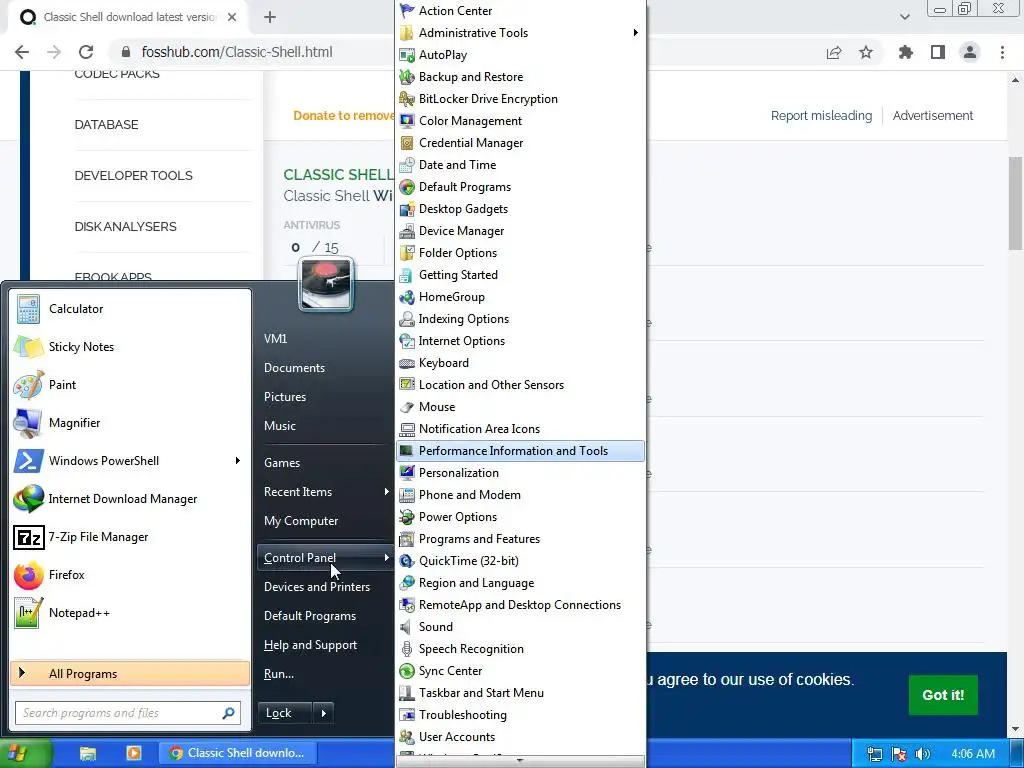Click the Lock button
Viewport: 1024px width, 768px height.
pyautogui.click(x=285, y=713)
